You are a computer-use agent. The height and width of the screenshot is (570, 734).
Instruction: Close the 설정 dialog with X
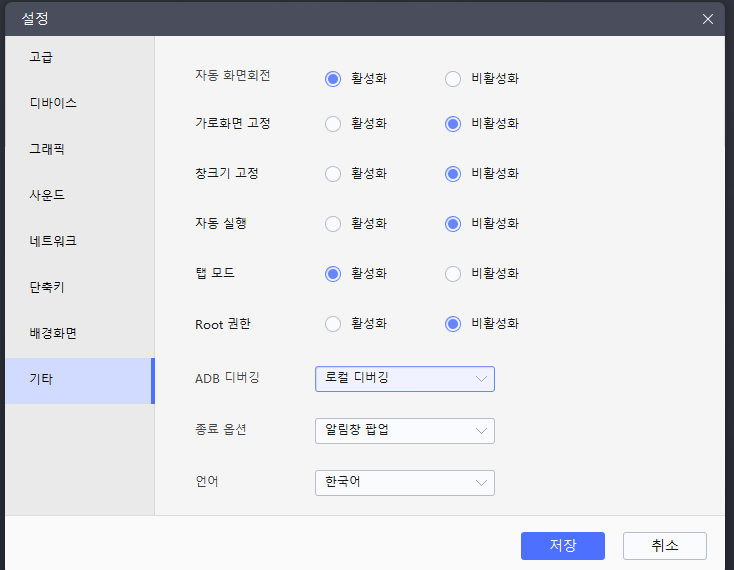point(708,19)
